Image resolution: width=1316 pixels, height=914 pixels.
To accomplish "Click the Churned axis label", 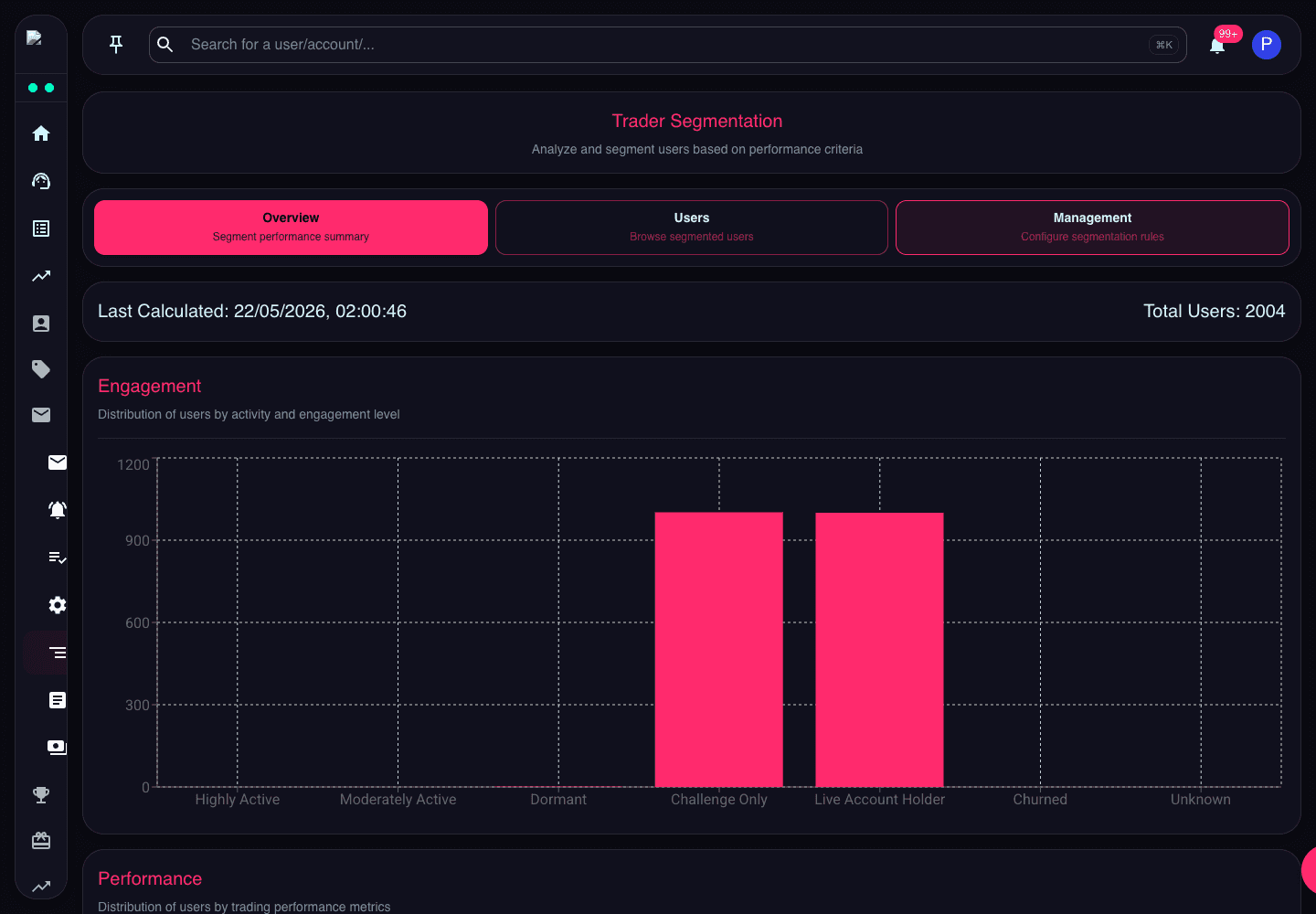I will (x=1040, y=800).
